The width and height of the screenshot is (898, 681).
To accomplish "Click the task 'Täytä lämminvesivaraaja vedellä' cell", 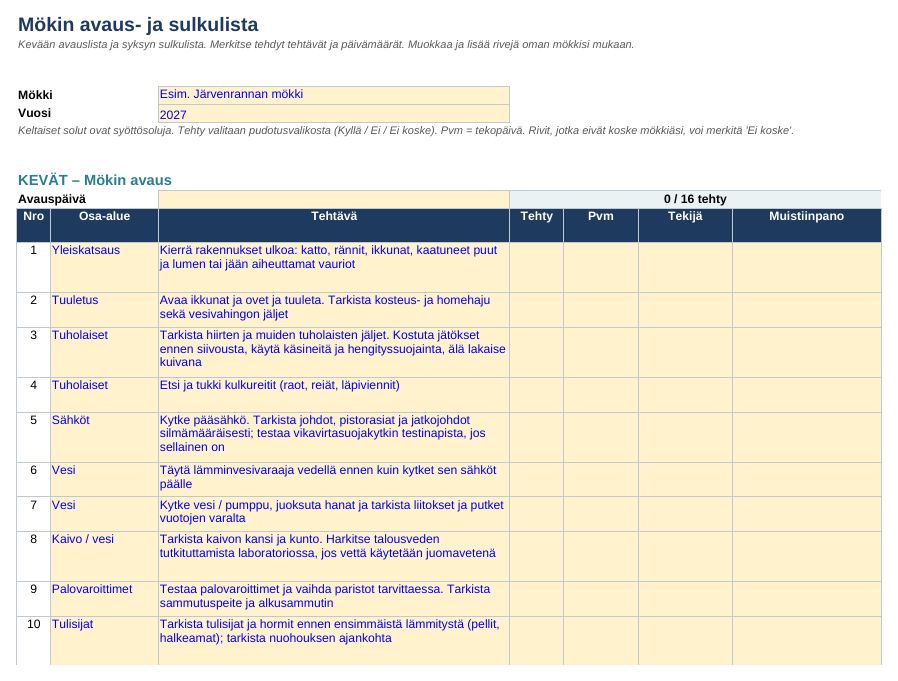I will click(x=334, y=480).
